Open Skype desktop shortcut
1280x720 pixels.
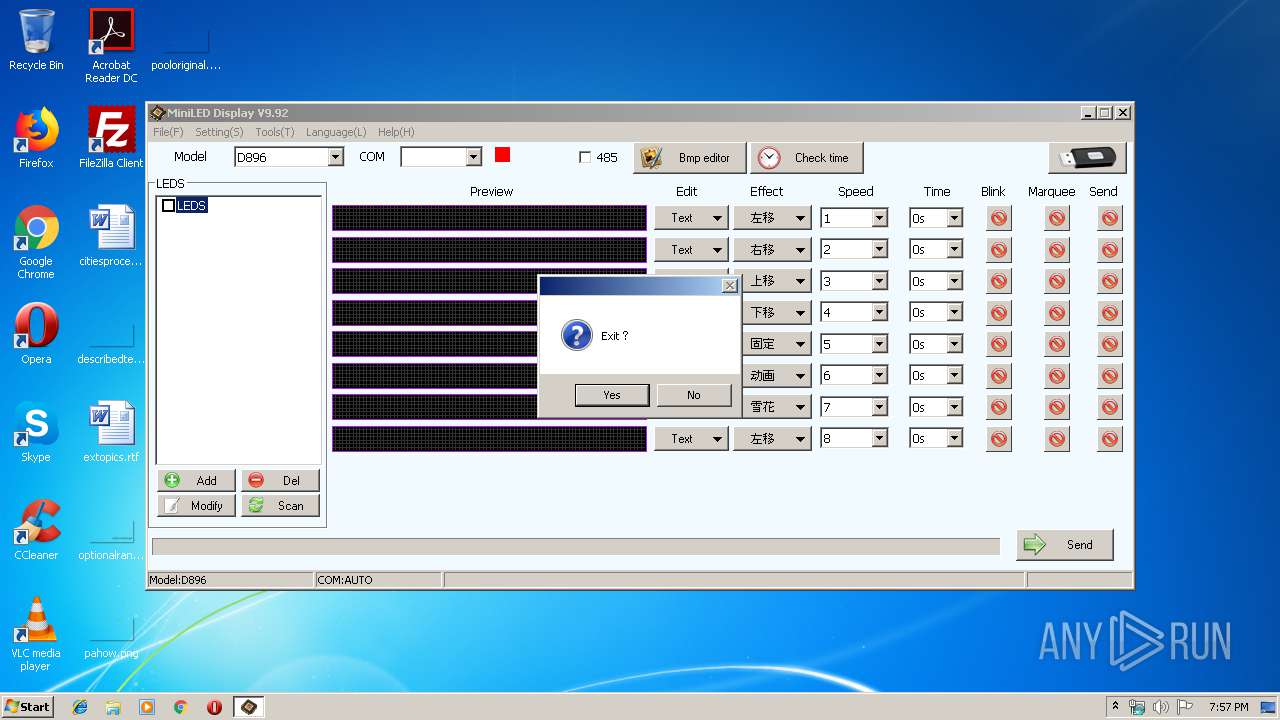tap(36, 432)
